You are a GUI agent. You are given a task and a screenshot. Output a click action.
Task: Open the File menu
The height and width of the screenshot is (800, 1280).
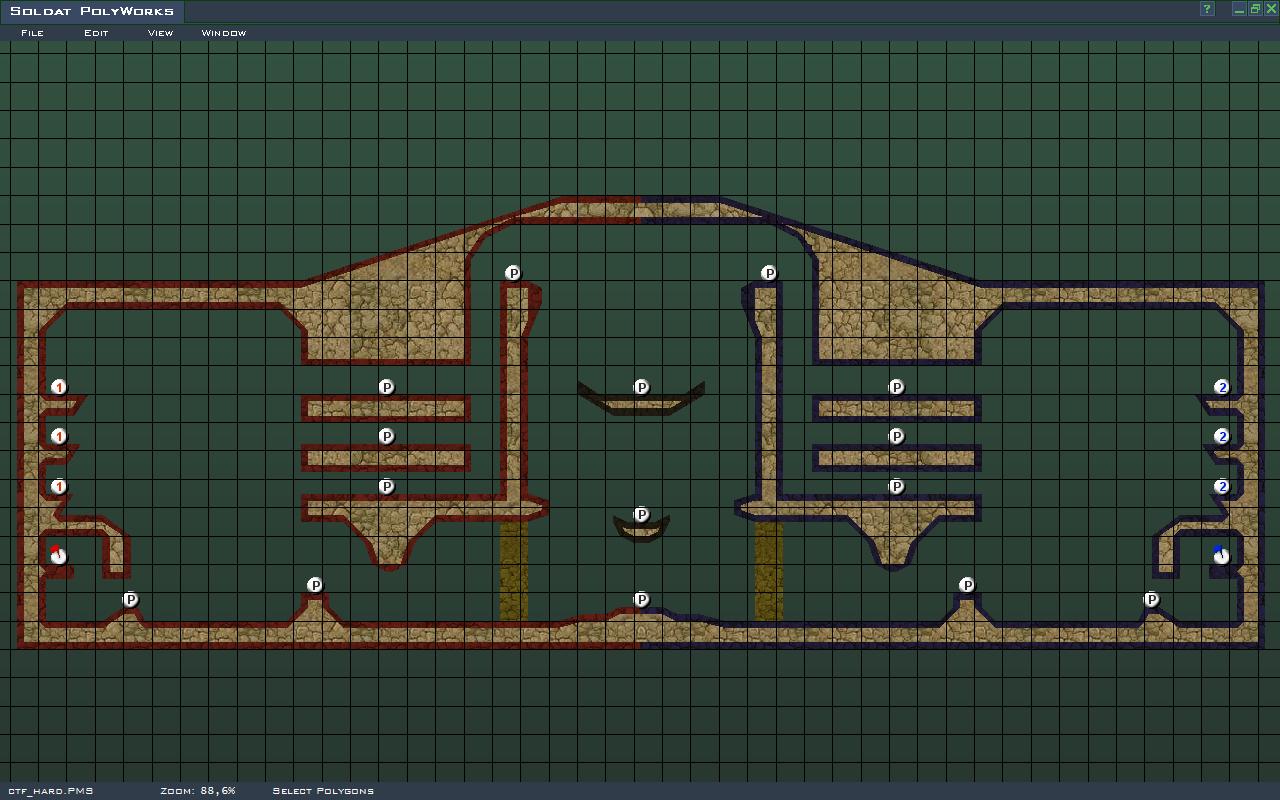tap(32, 33)
